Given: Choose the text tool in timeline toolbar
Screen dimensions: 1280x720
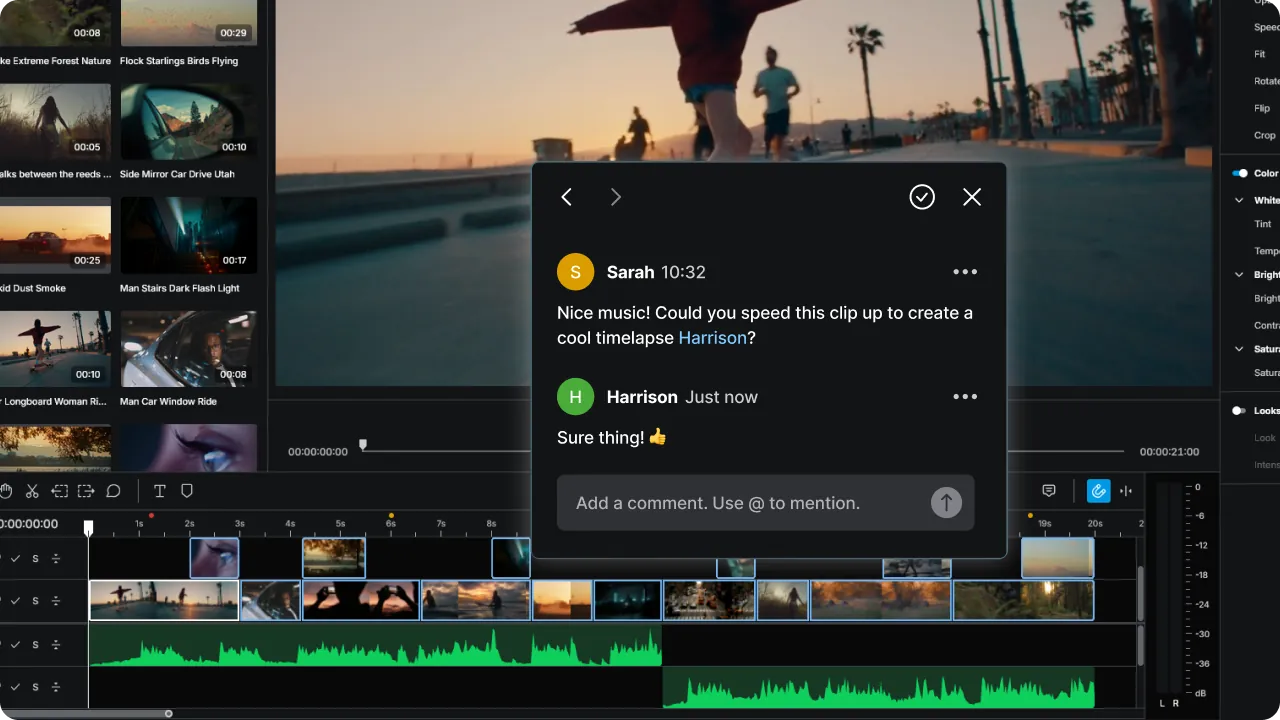Looking at the screenshot, I should coord(159,491).
